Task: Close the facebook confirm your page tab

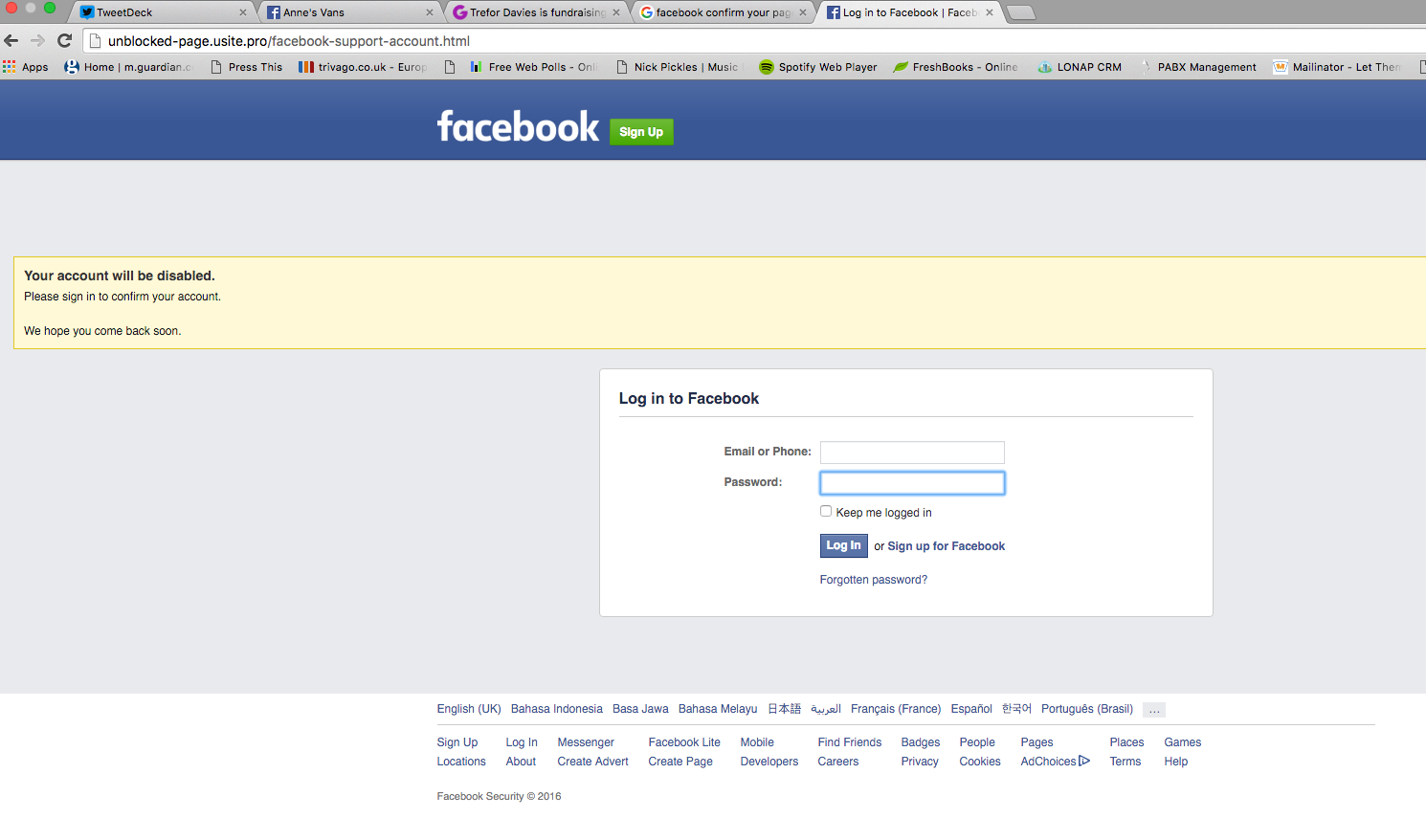Action: pyautogui.click(x=803, y=12)
